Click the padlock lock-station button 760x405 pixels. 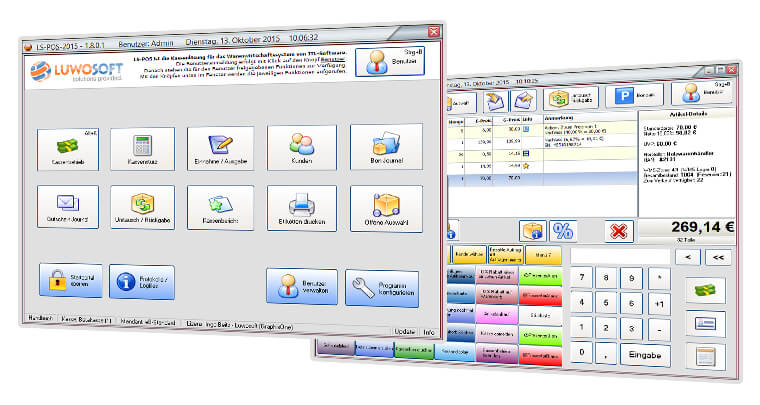[x=70, y=280]
